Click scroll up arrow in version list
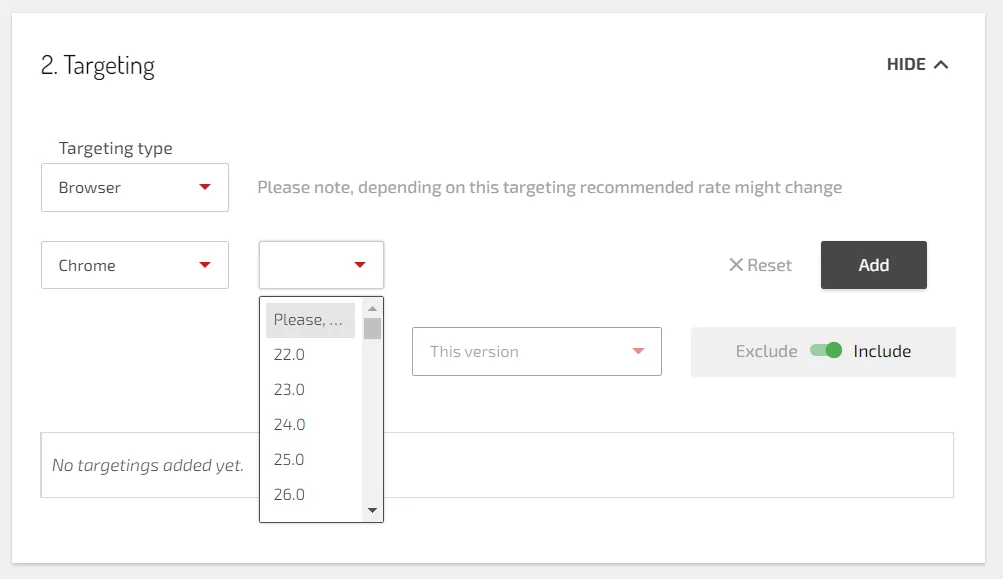This screenshot has width=1003, height=579. point(373,309)
